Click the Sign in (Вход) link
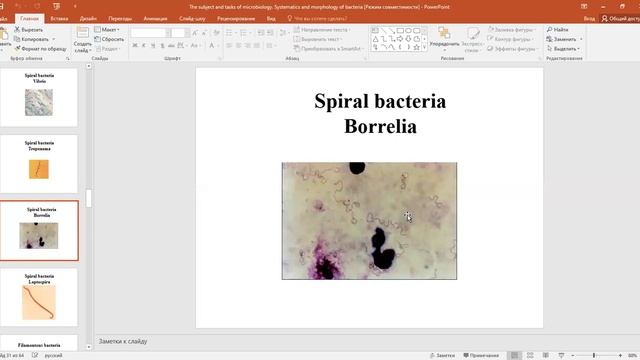640x360 pixels. 589,18
